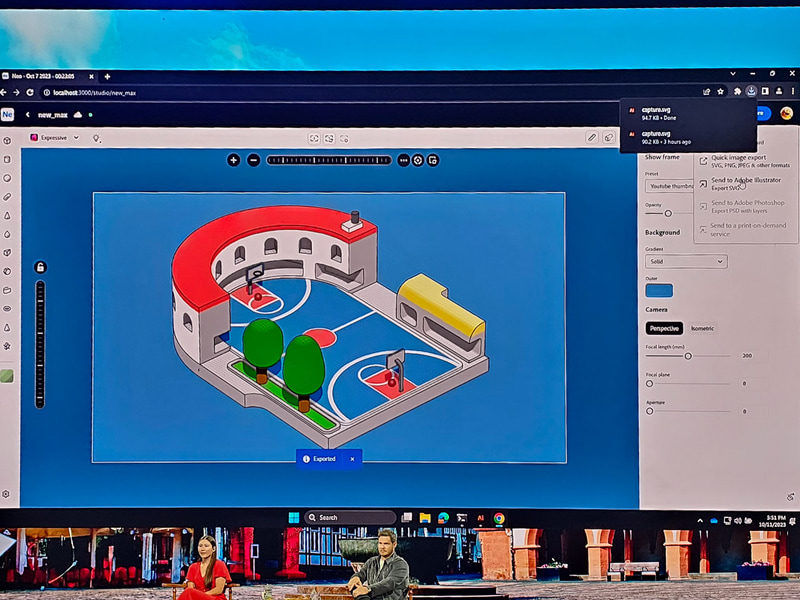Select Isometric camera mode
The image size is (800, 600).
(703, 328)
